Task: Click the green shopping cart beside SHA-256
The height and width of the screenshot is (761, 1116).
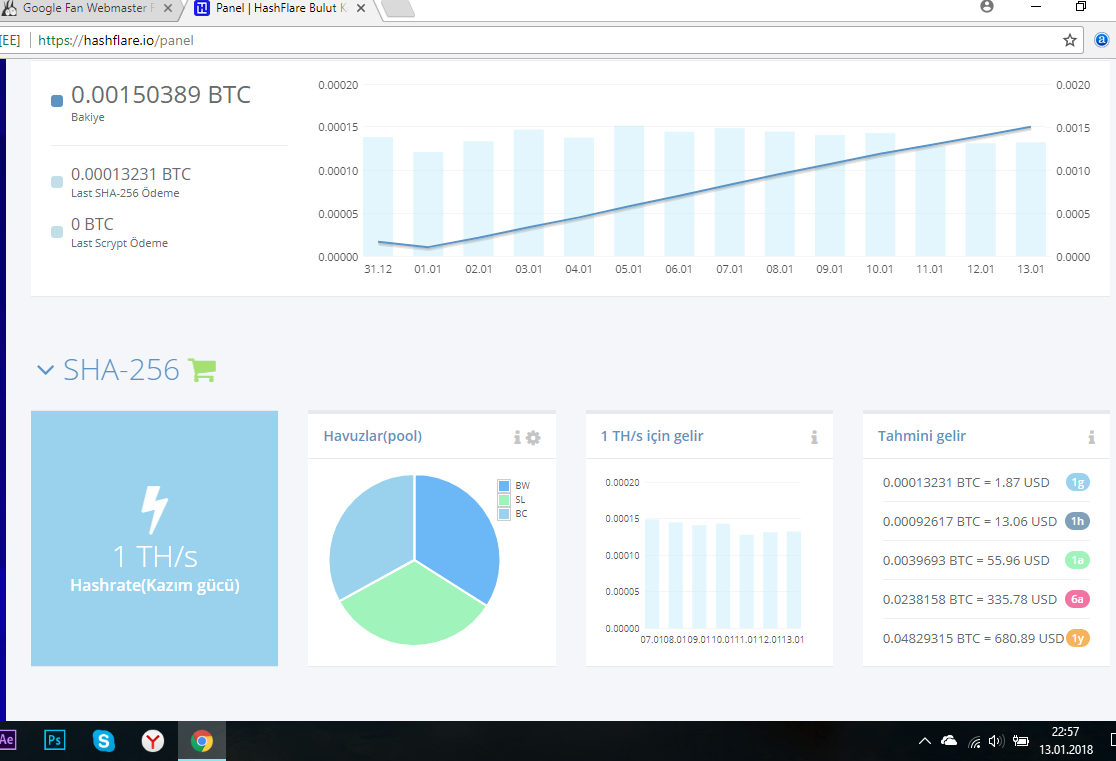Action: (202, 370)
